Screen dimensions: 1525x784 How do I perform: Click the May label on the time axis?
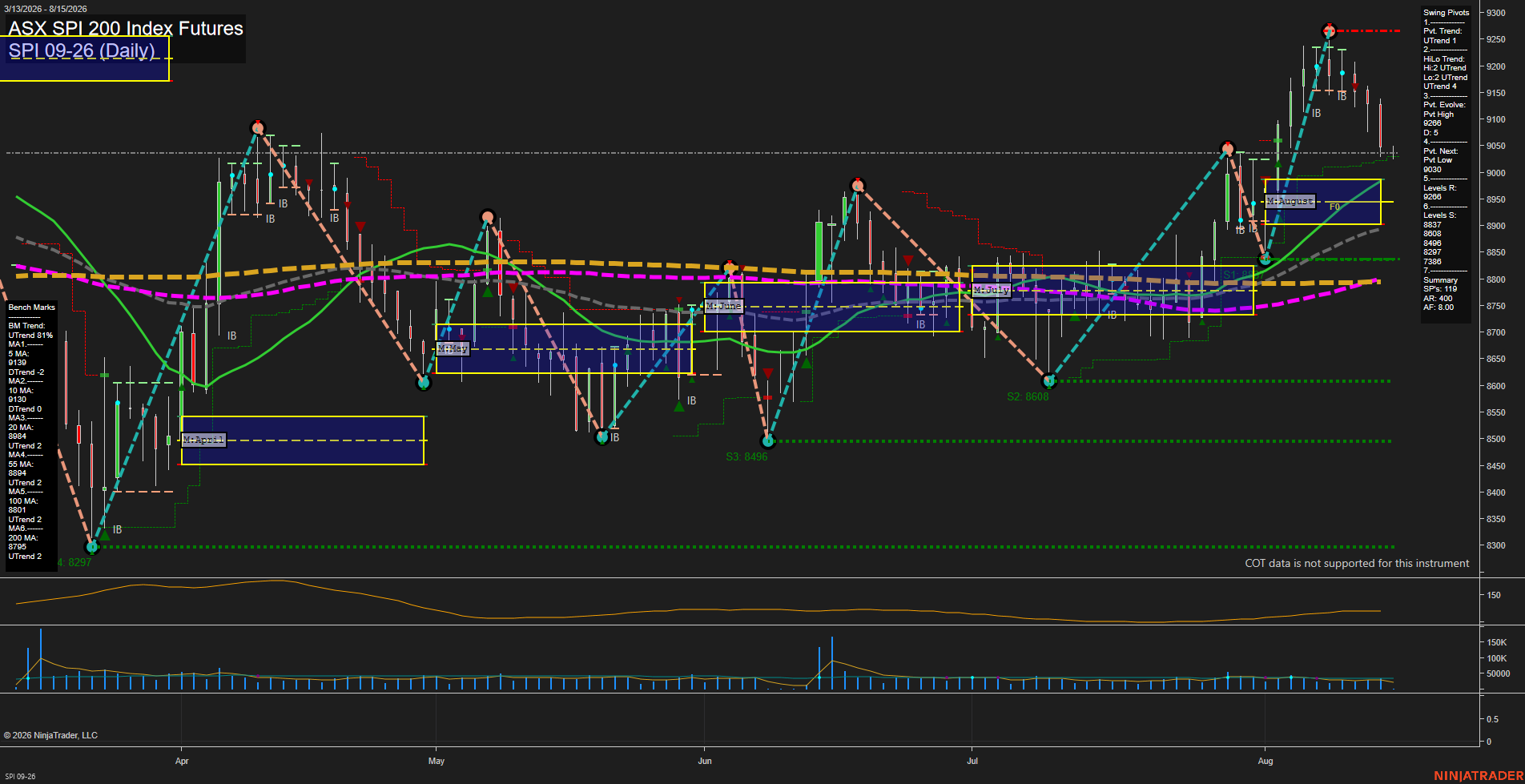tap(437, 761)
